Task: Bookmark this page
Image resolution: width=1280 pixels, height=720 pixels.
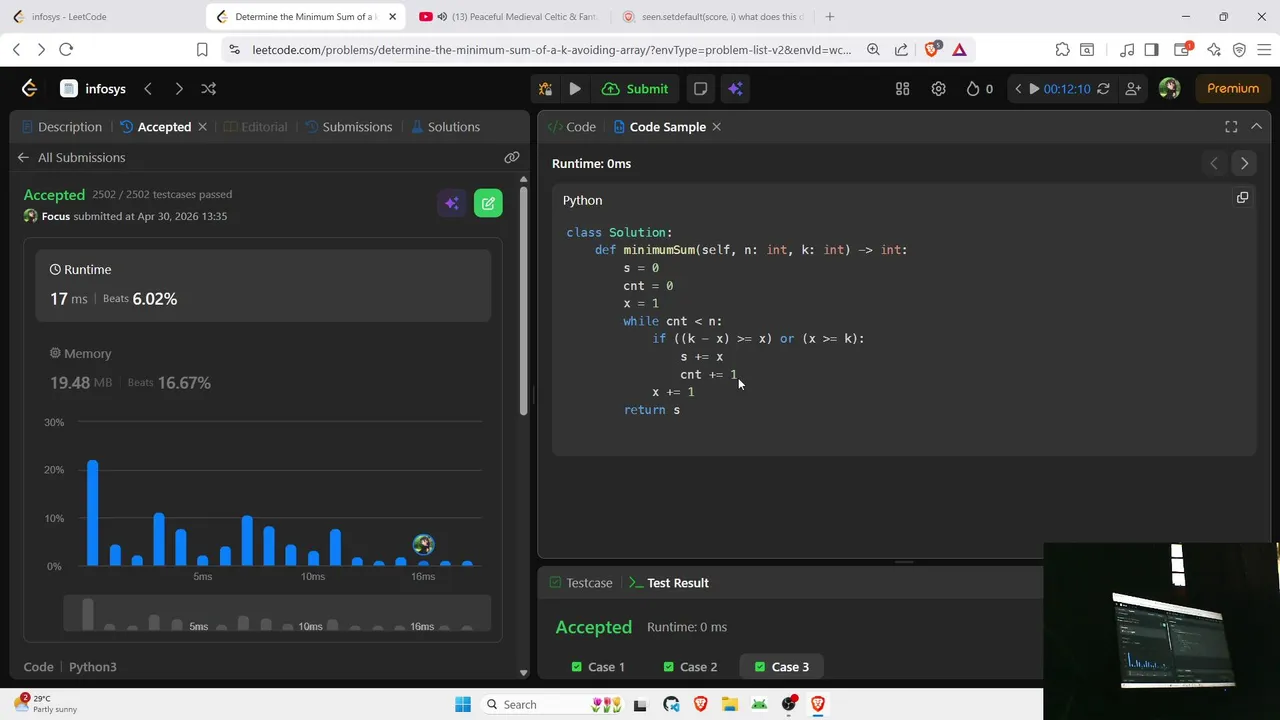Action: click(x=202, y=50)
